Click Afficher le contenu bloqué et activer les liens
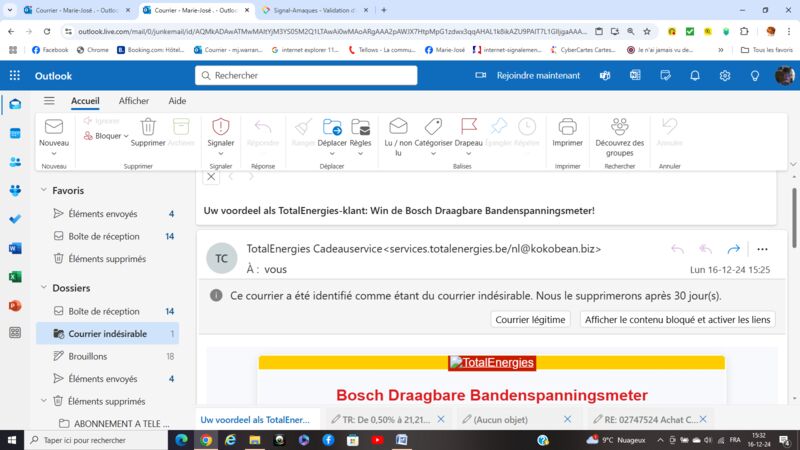This screenshot has width=800, height=450. [678, 319]
